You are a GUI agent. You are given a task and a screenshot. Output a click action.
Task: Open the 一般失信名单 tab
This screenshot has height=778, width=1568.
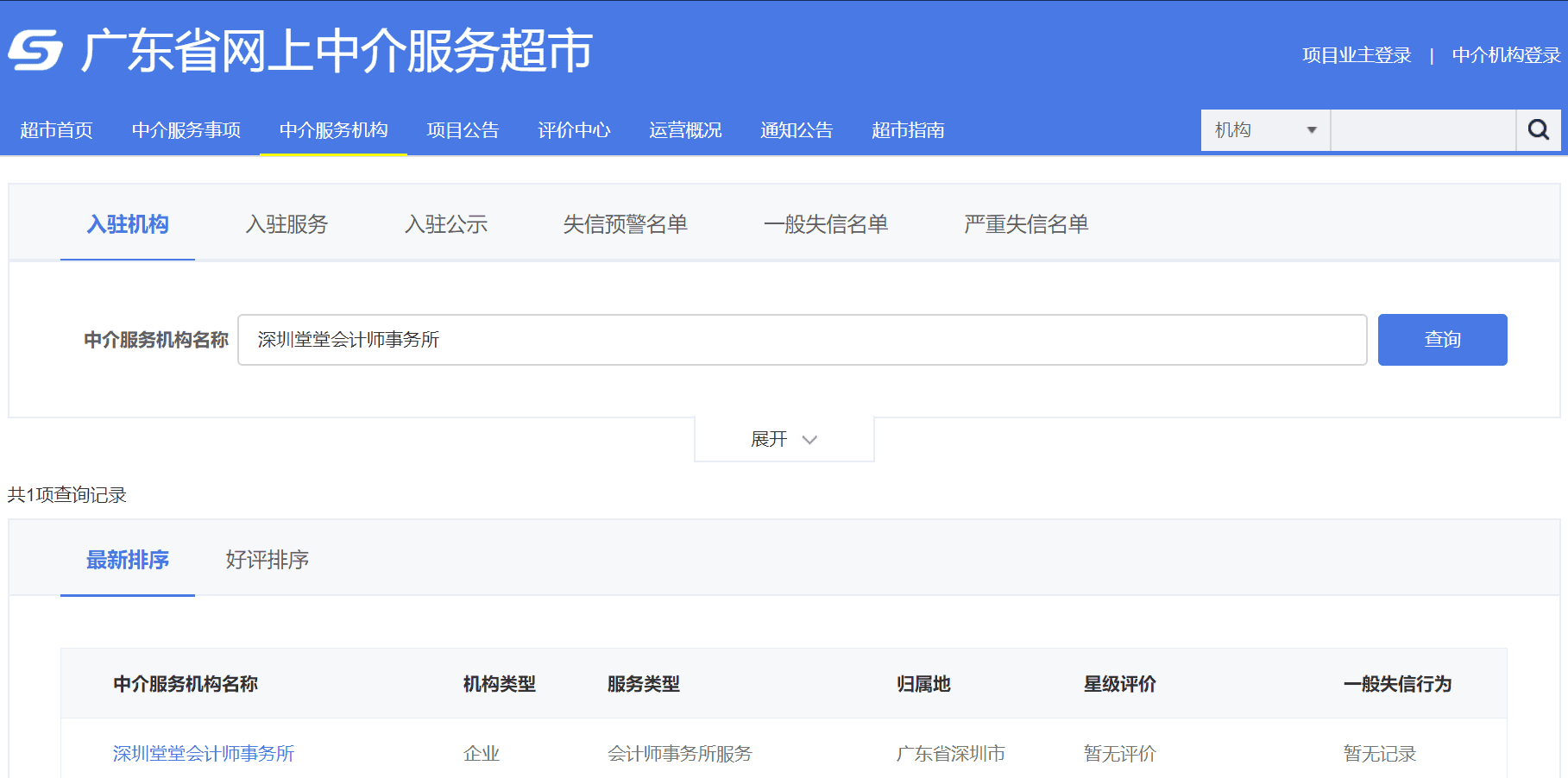(827, 224)
